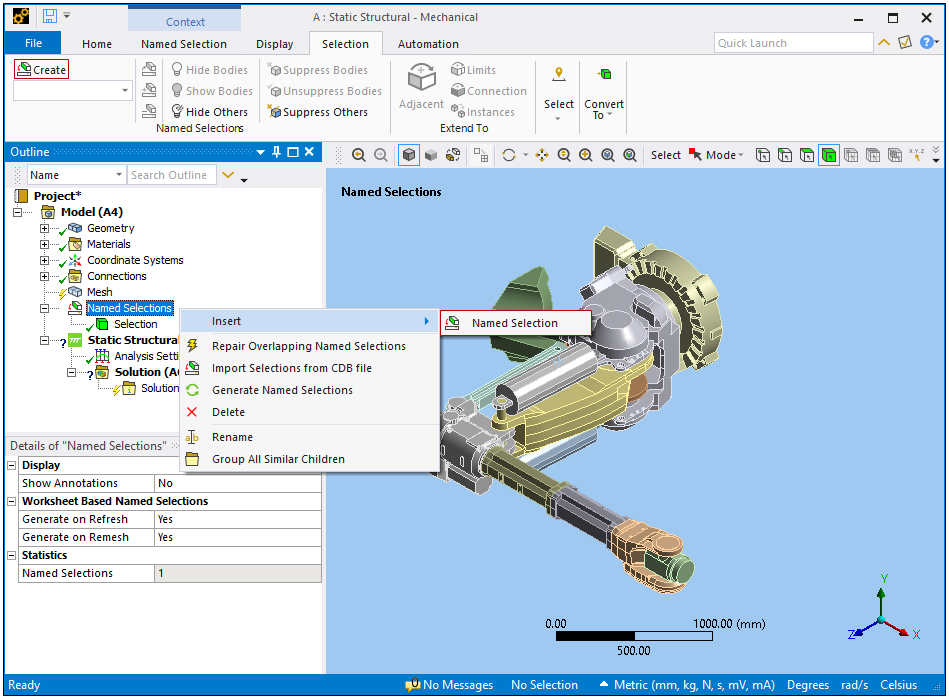Switch to the Display ribbon tab
The width and height of the screenshot is (949, 699).
[274, 44]
